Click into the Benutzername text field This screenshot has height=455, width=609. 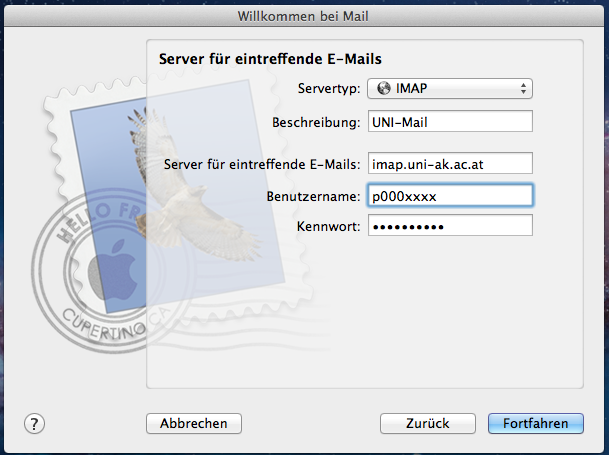pyautogui.click(x=449, y=196)
